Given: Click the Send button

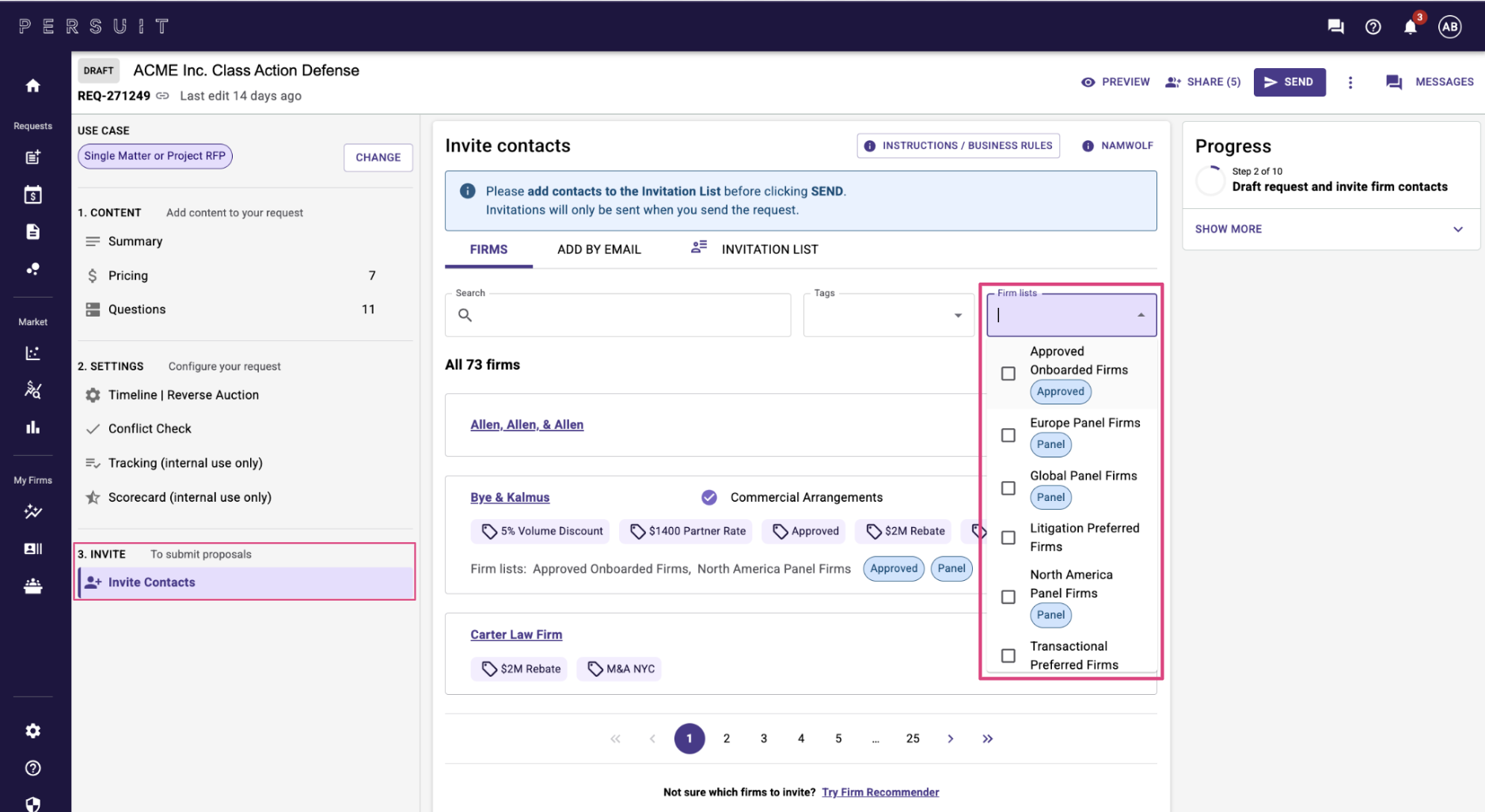Looking at the screenshot, I should pos(1289,82).
